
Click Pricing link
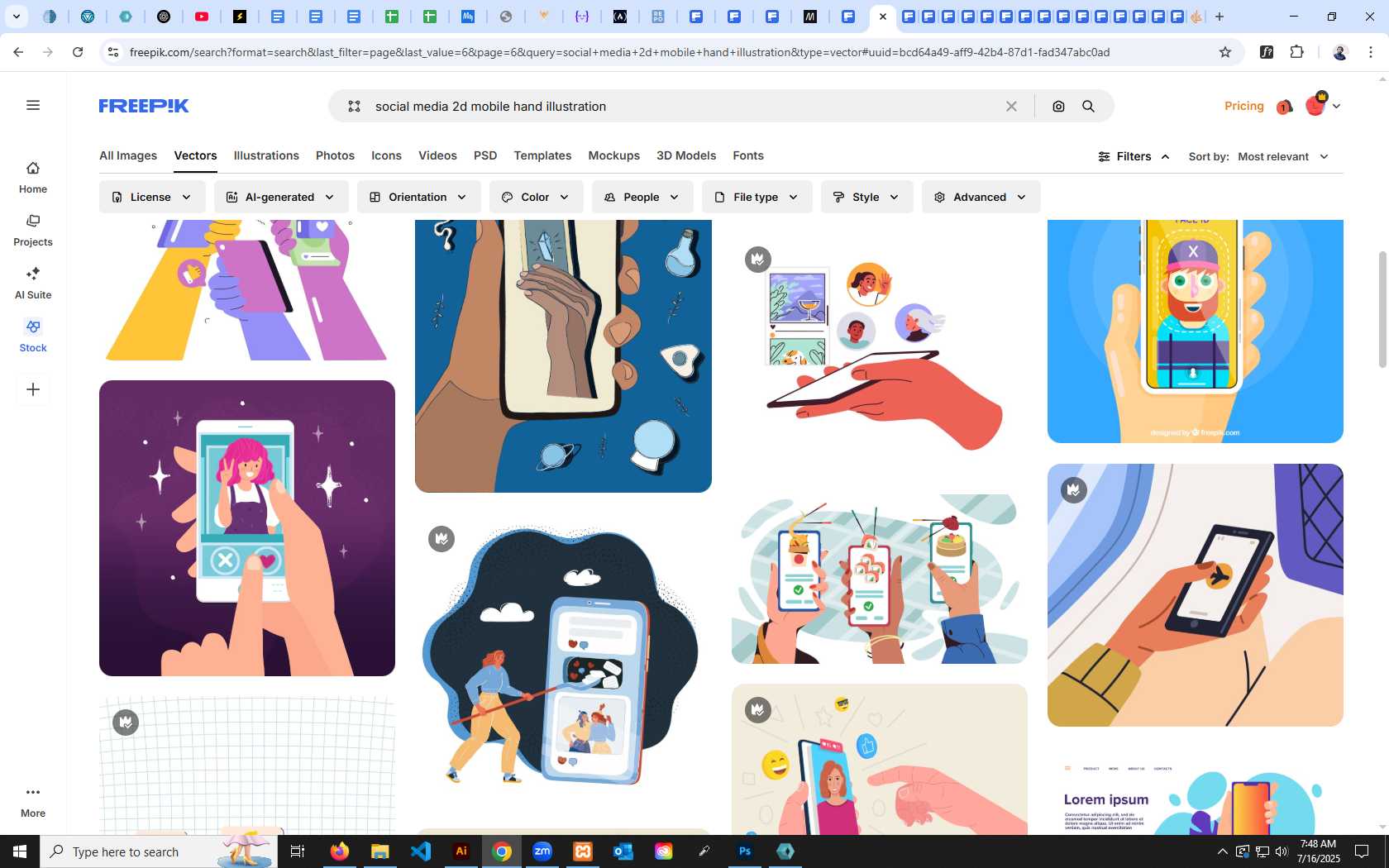point(1243,106)
